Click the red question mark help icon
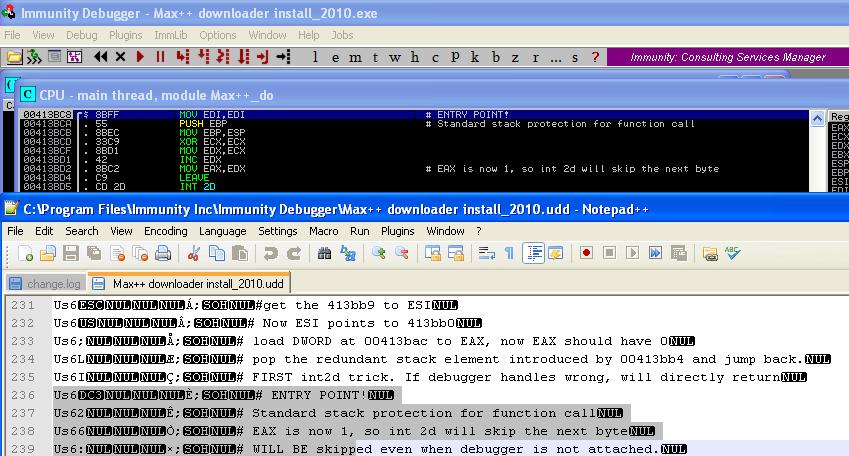Viewport: 849px width, 456px height. [595, 57]
